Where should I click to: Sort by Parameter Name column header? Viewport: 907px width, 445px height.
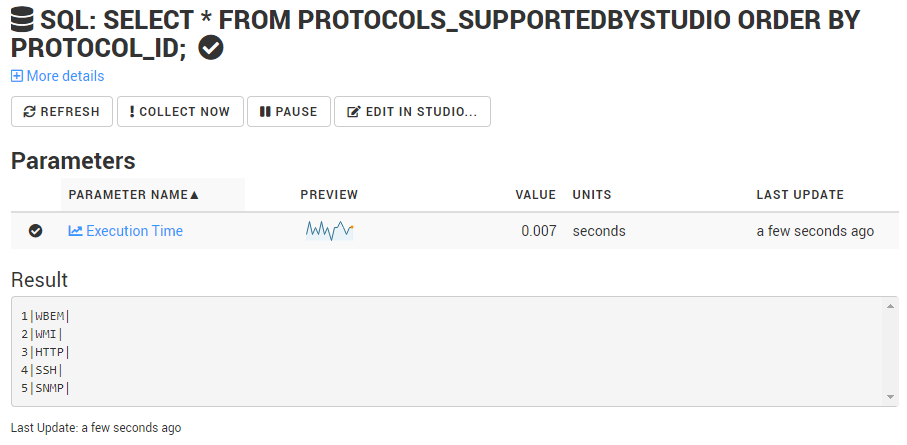click(134, 195)
